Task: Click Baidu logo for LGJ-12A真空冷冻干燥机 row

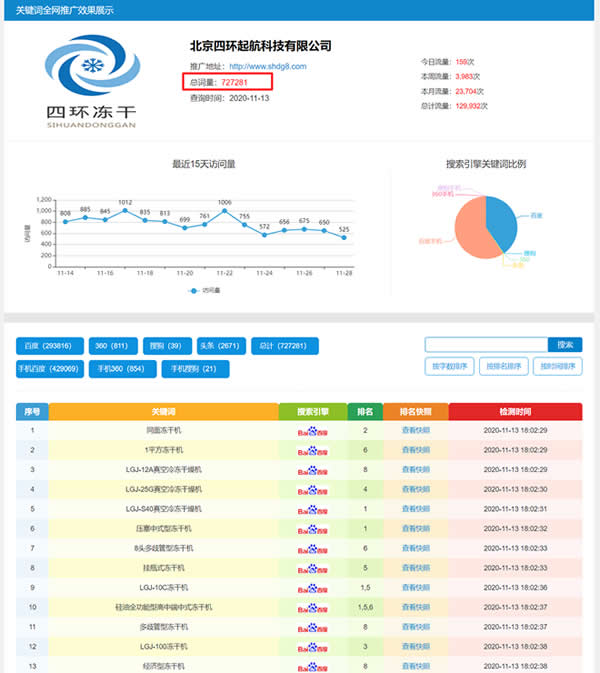Action: (x=313, y=470)
